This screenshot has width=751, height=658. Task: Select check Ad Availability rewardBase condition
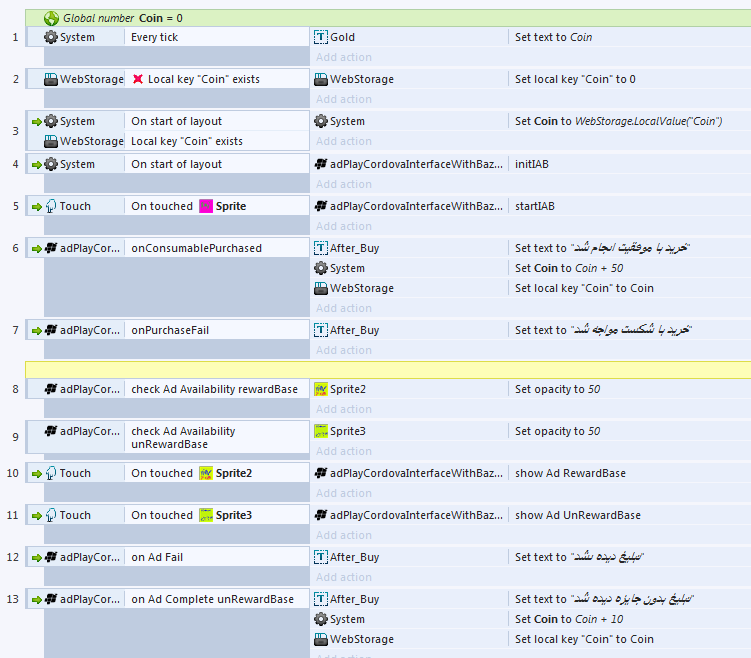216,389
